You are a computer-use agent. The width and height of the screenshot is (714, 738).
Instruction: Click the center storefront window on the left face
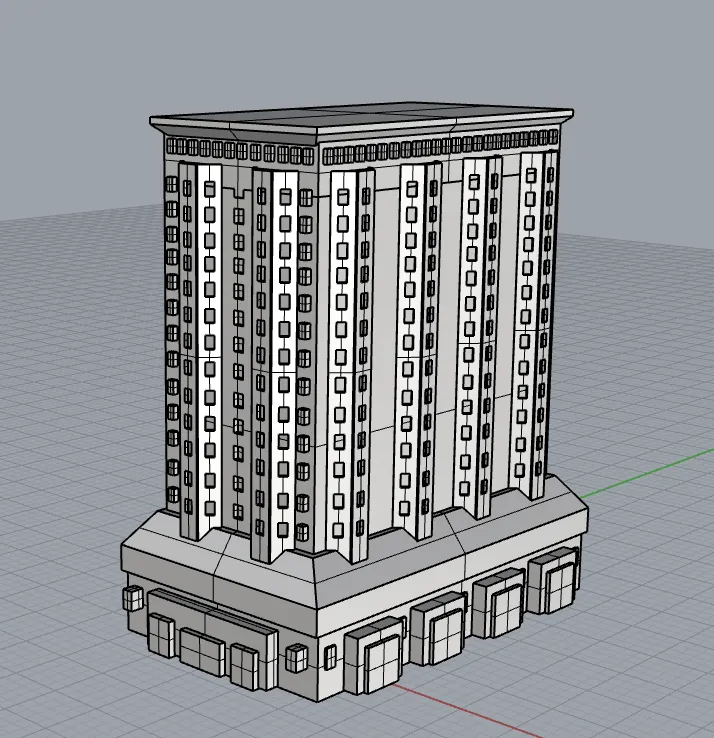tap(203, 653)
